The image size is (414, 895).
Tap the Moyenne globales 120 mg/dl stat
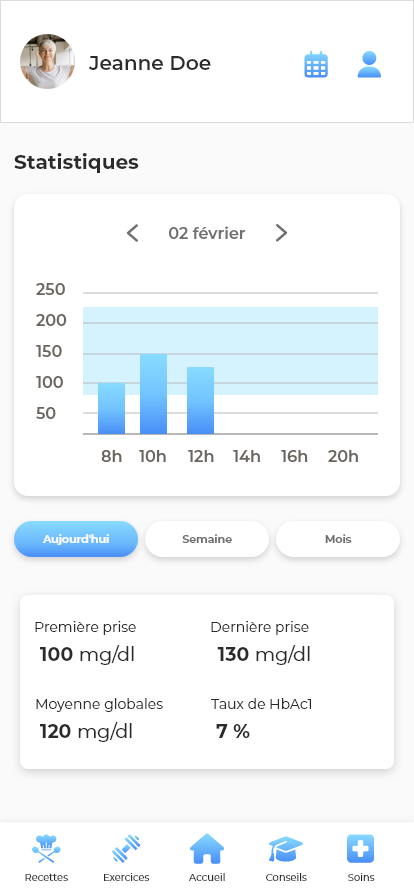[x=86, y=731]
